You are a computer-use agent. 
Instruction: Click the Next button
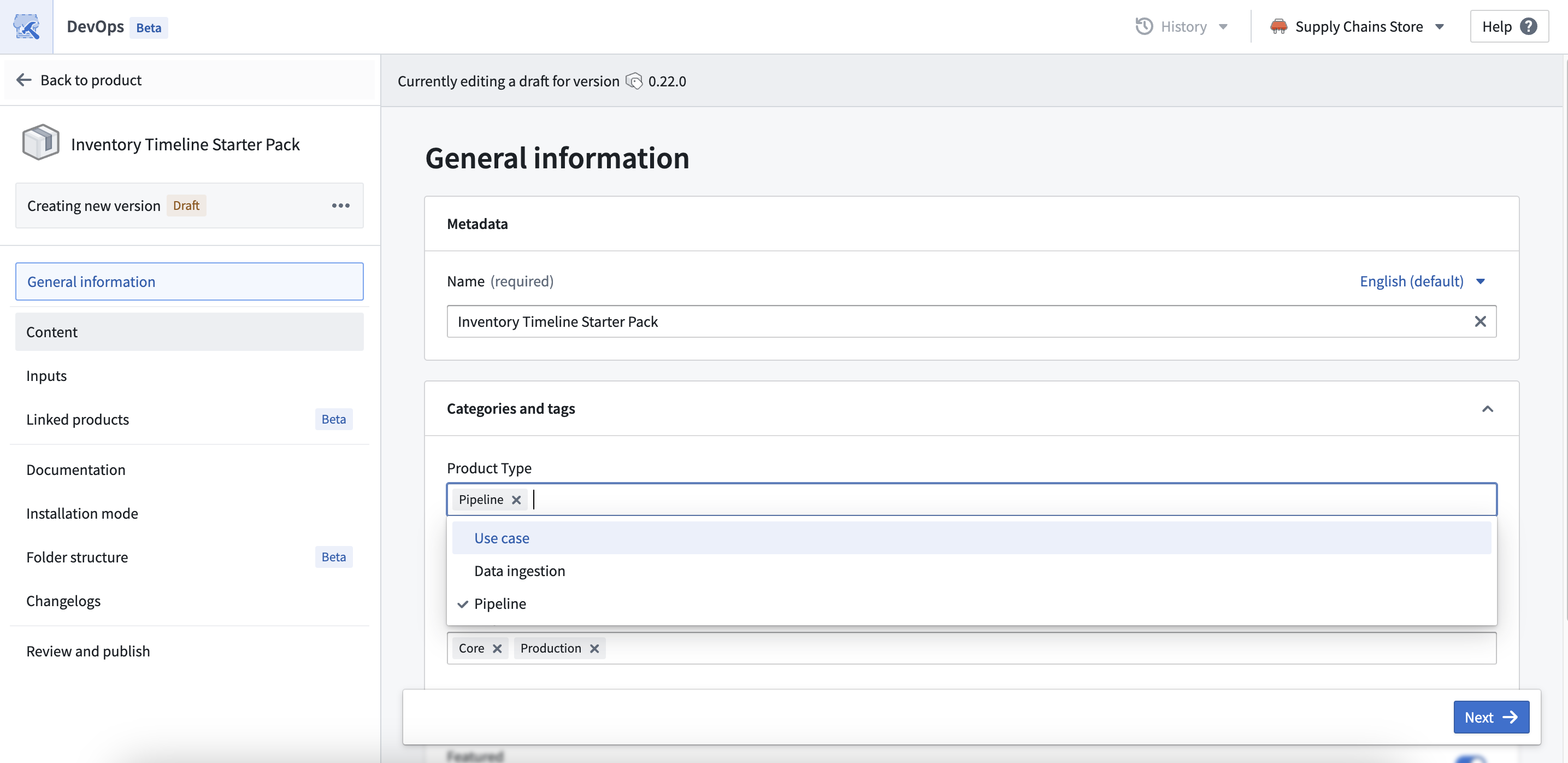[x=1491, y=717]
